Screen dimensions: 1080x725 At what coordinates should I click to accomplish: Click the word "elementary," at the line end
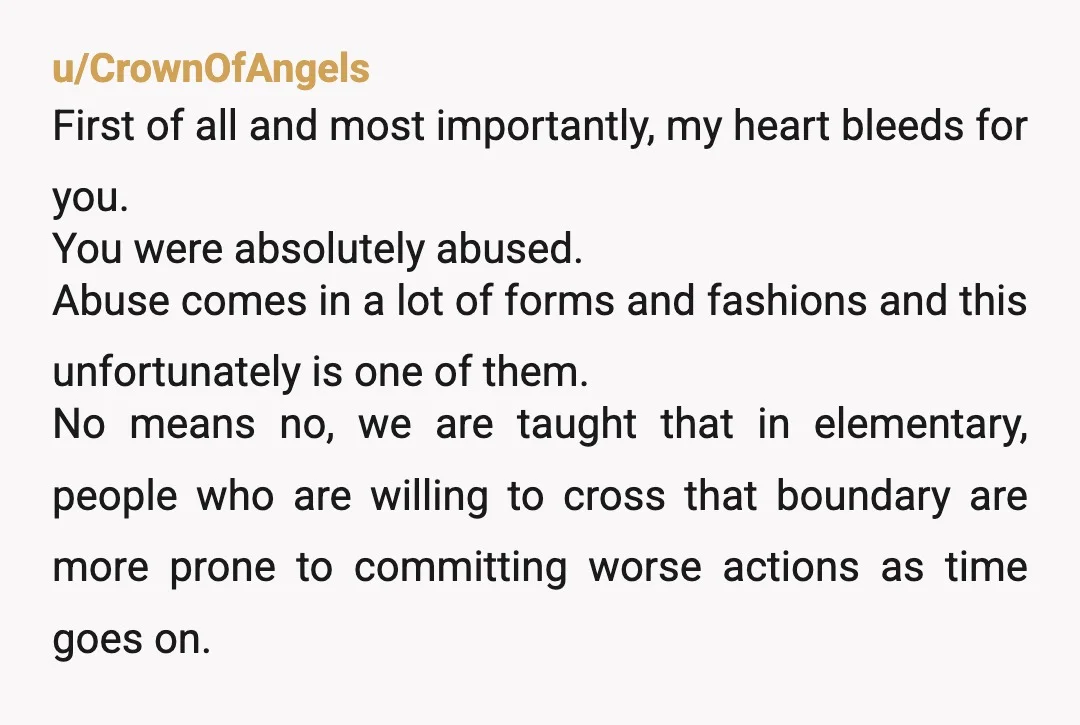click(x=921, y=425)
